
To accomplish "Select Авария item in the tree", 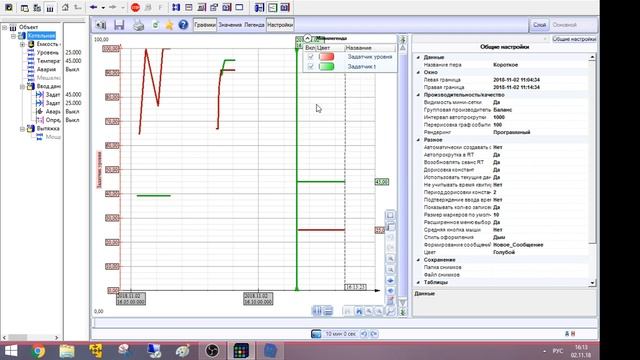I will (46, 69).
